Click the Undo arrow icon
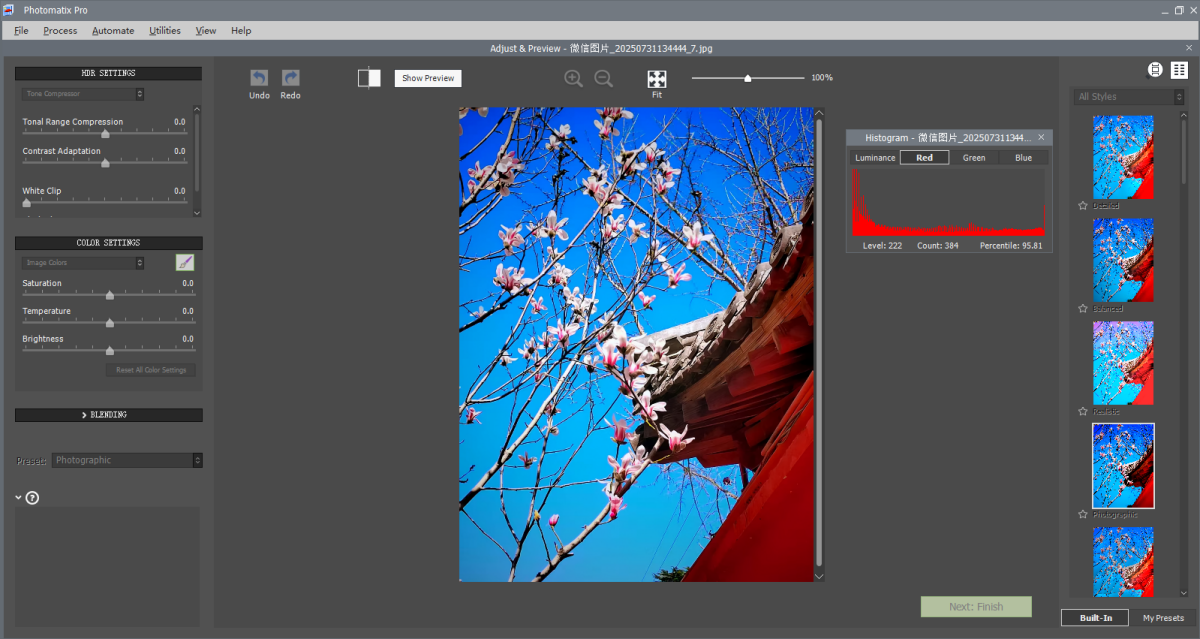The image size is (1200, 639). coord(259,78)
